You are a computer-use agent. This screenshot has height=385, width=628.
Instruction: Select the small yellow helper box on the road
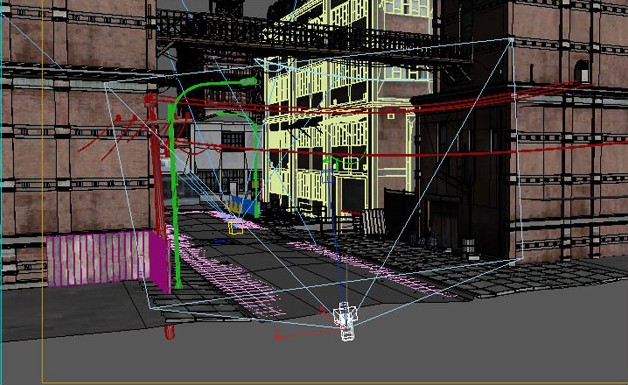point(236,227)
